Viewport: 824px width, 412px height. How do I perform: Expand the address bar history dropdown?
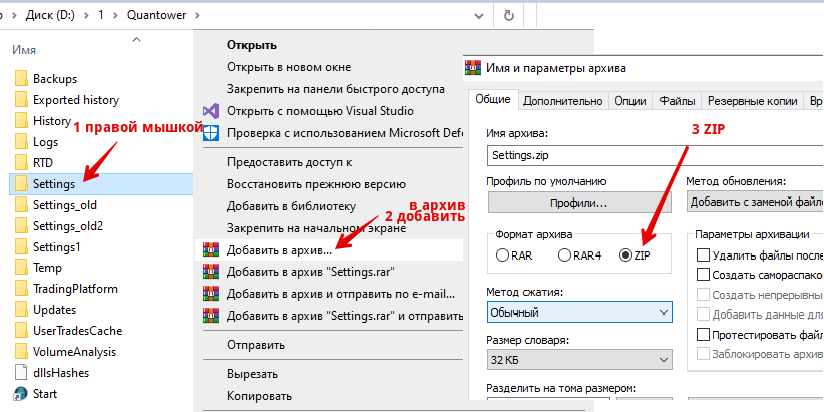tap(479, 16)
